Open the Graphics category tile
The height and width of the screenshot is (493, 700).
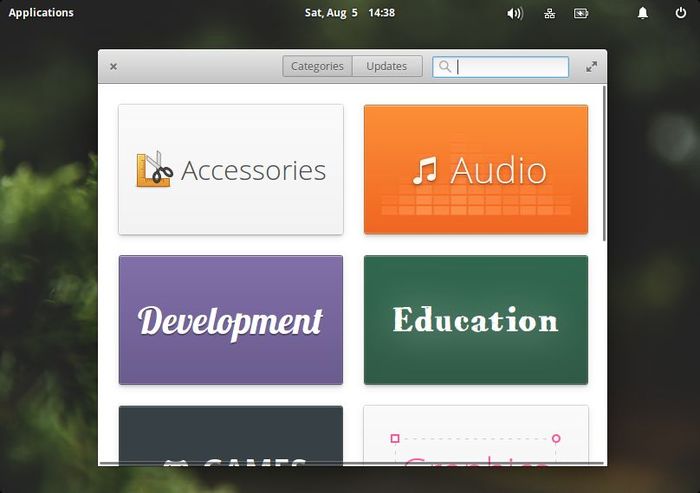(475, 436)
